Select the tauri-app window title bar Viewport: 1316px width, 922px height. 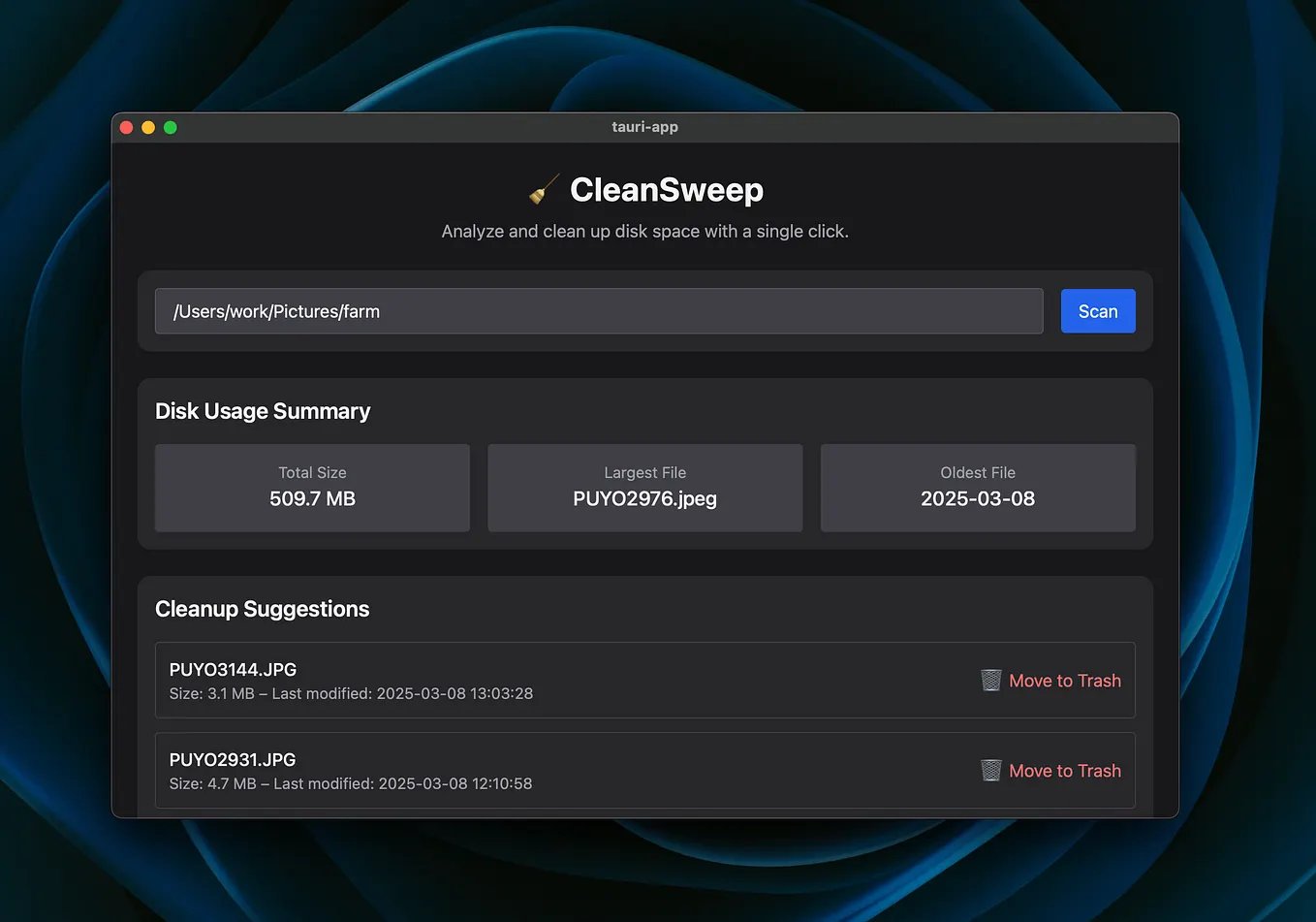(x=645, y=126)
